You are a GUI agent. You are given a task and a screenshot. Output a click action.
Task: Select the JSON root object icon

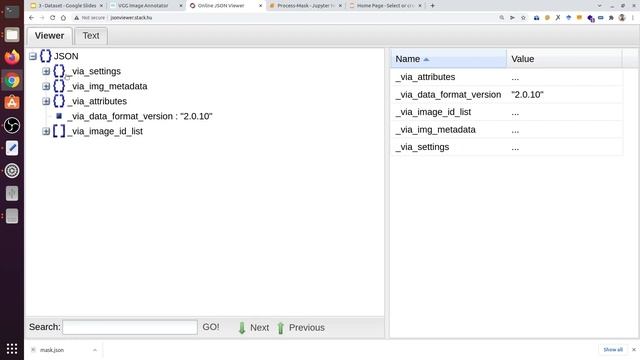[46, 56]
